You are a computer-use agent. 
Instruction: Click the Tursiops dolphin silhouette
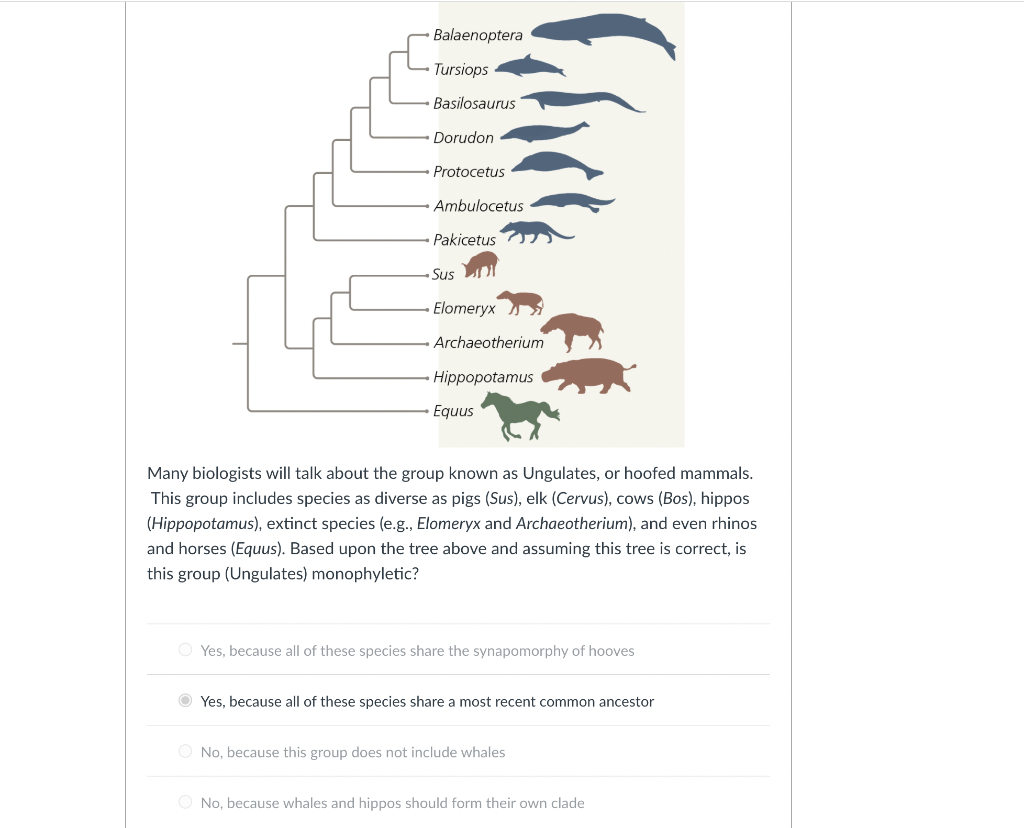point(528,65)
